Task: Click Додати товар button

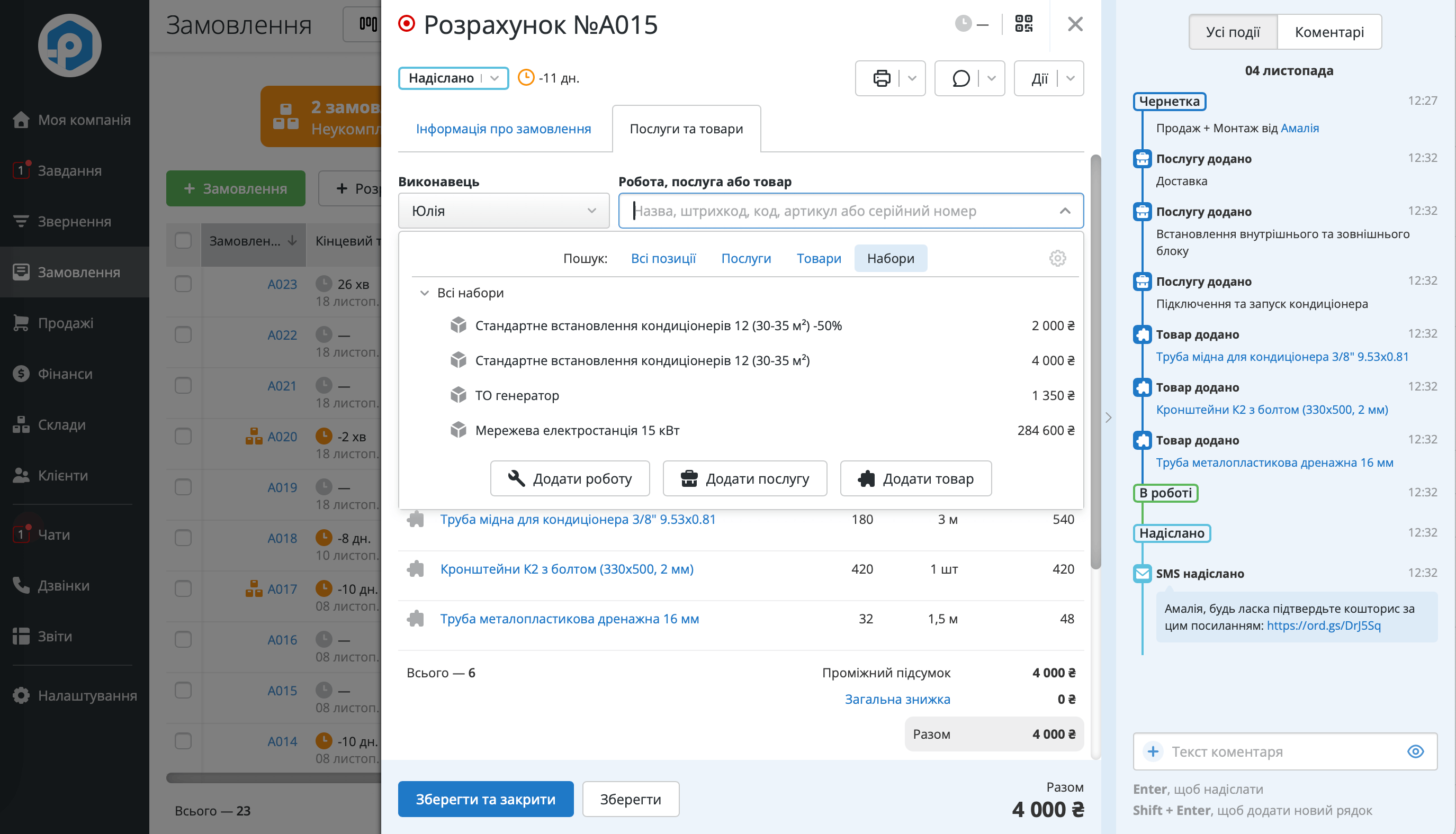Action: pos(915,478)
